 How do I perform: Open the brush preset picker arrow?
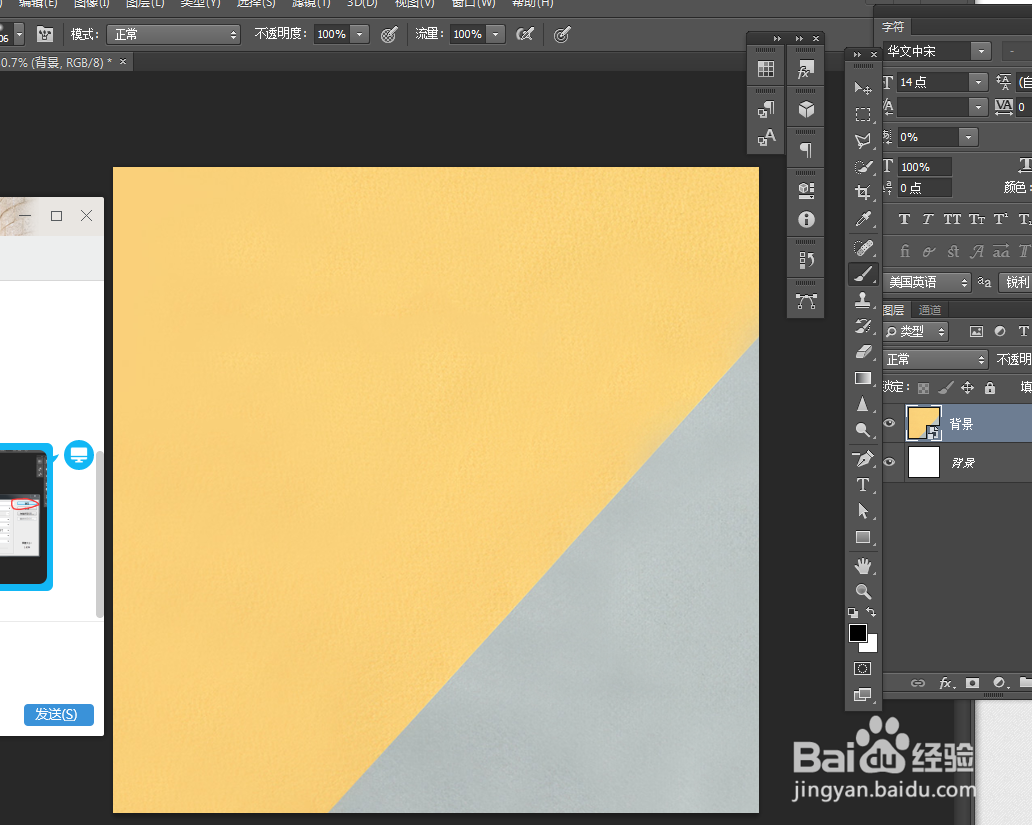coord(19,34)
